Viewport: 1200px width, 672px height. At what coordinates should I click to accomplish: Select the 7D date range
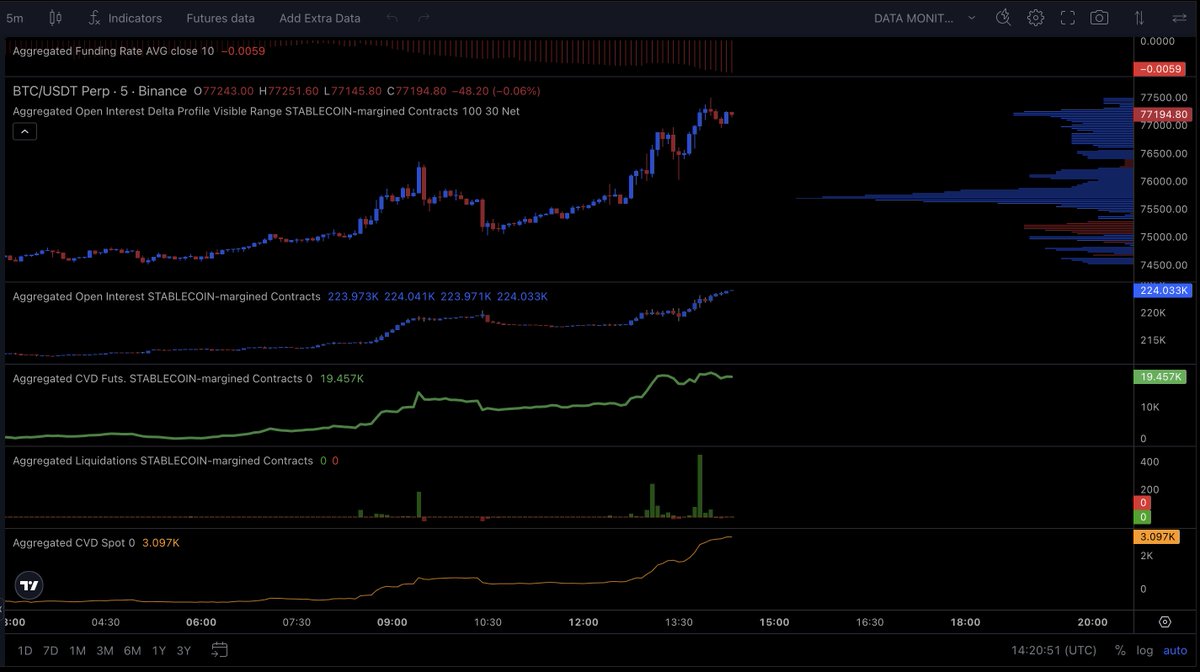(50, 650)
